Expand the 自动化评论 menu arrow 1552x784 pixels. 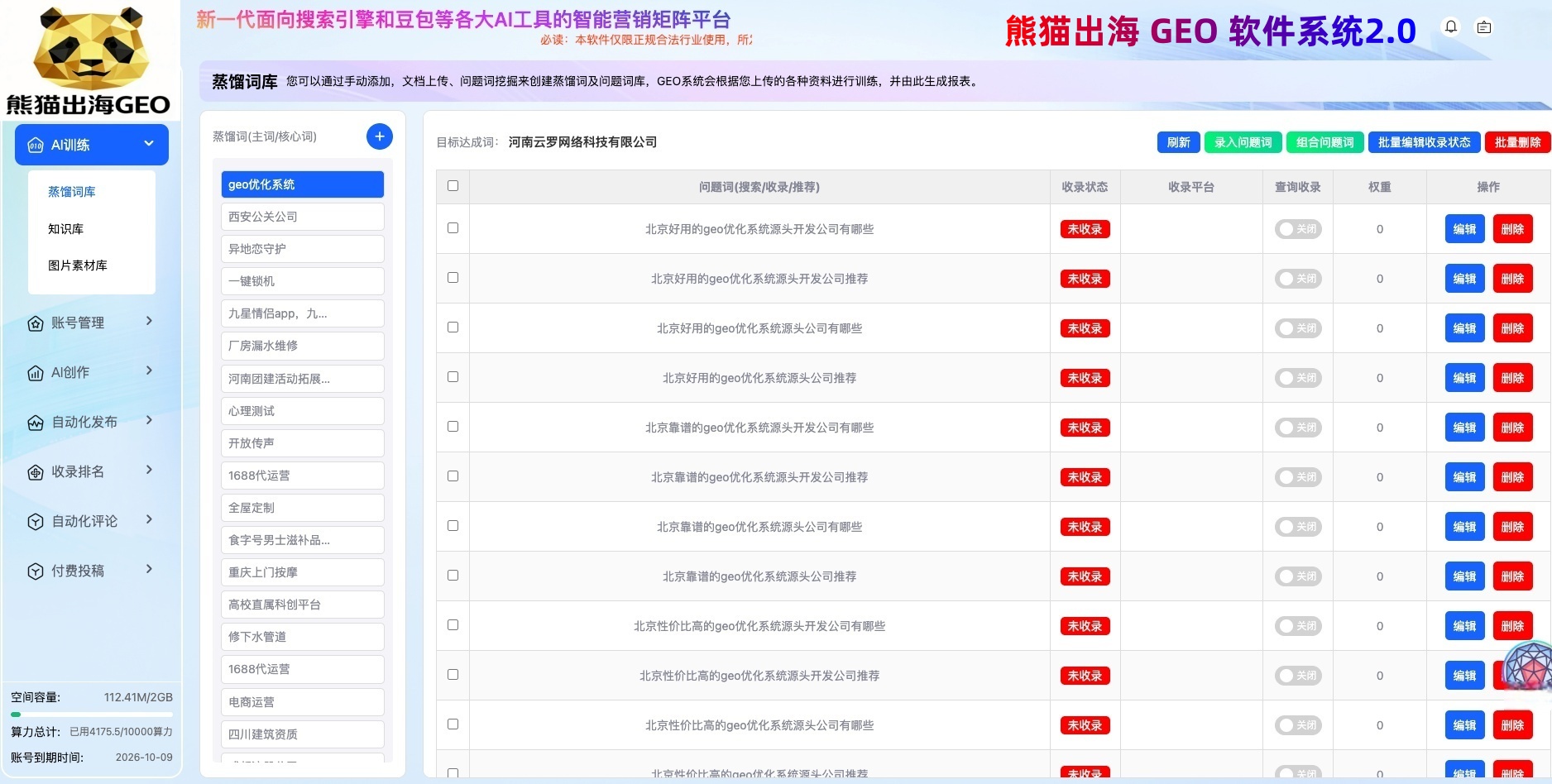pyautogui.click(x=149, y=520)
